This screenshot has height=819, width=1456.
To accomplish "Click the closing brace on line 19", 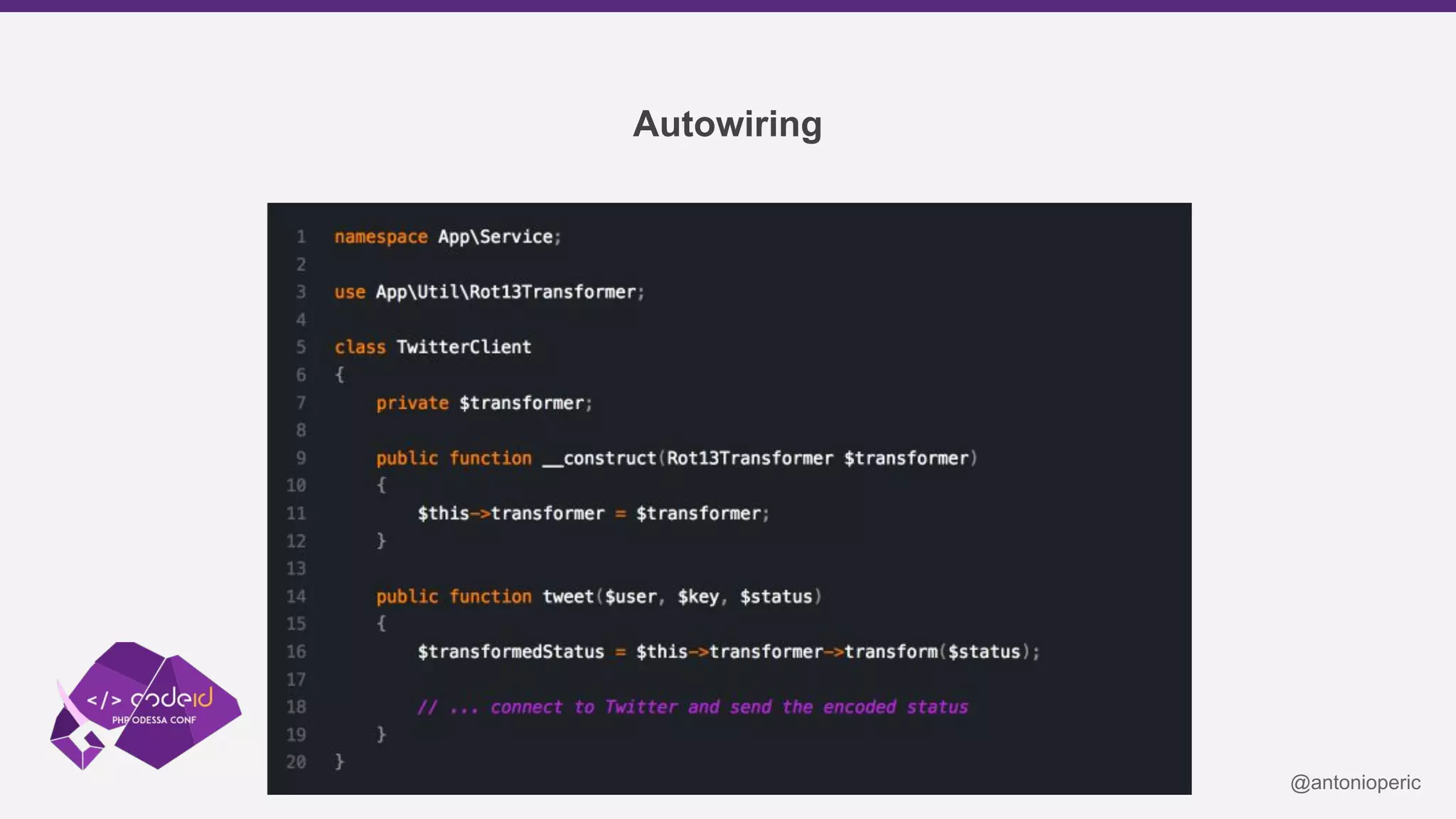I will point(381,734).
